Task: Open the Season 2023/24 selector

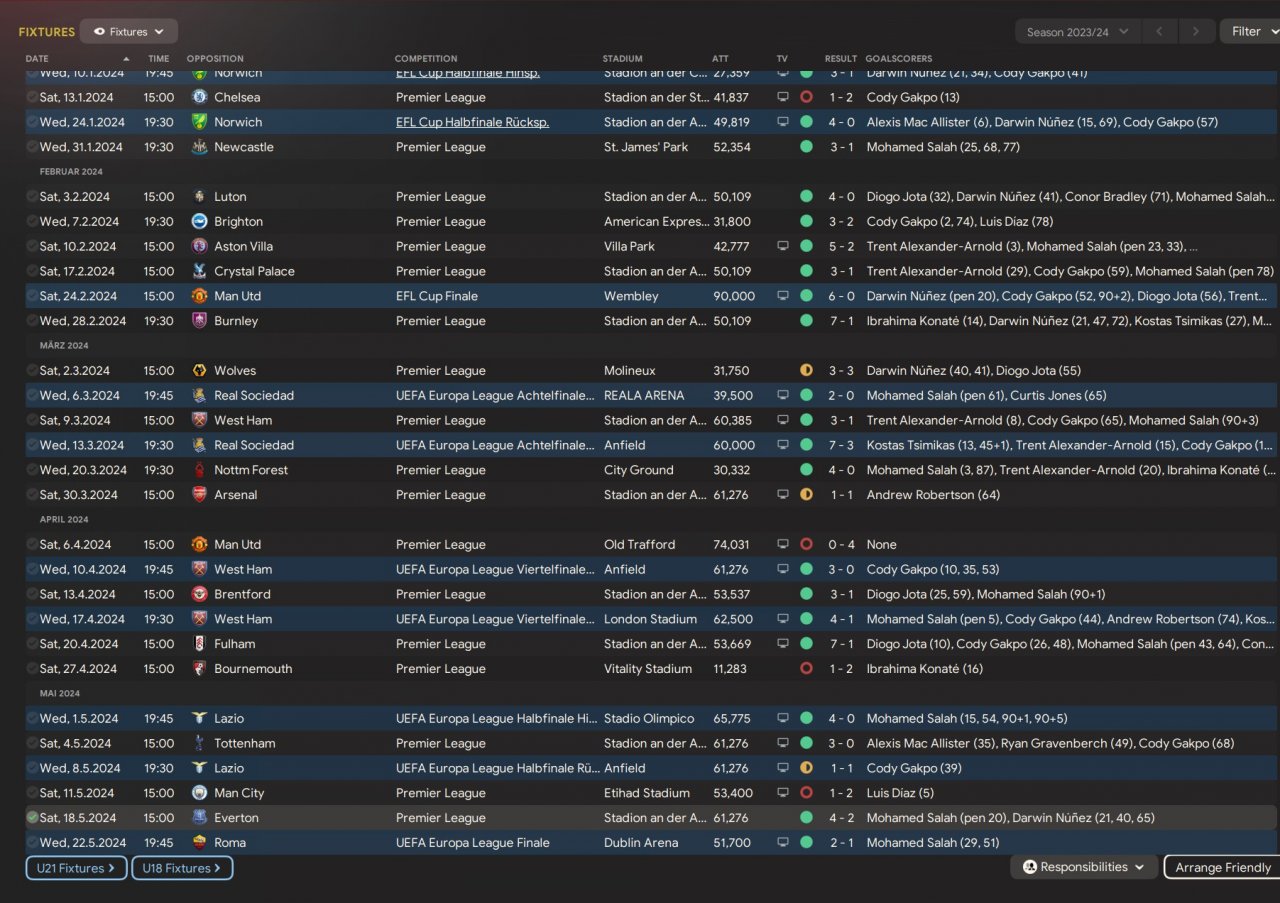Action: coord(1078,32)
